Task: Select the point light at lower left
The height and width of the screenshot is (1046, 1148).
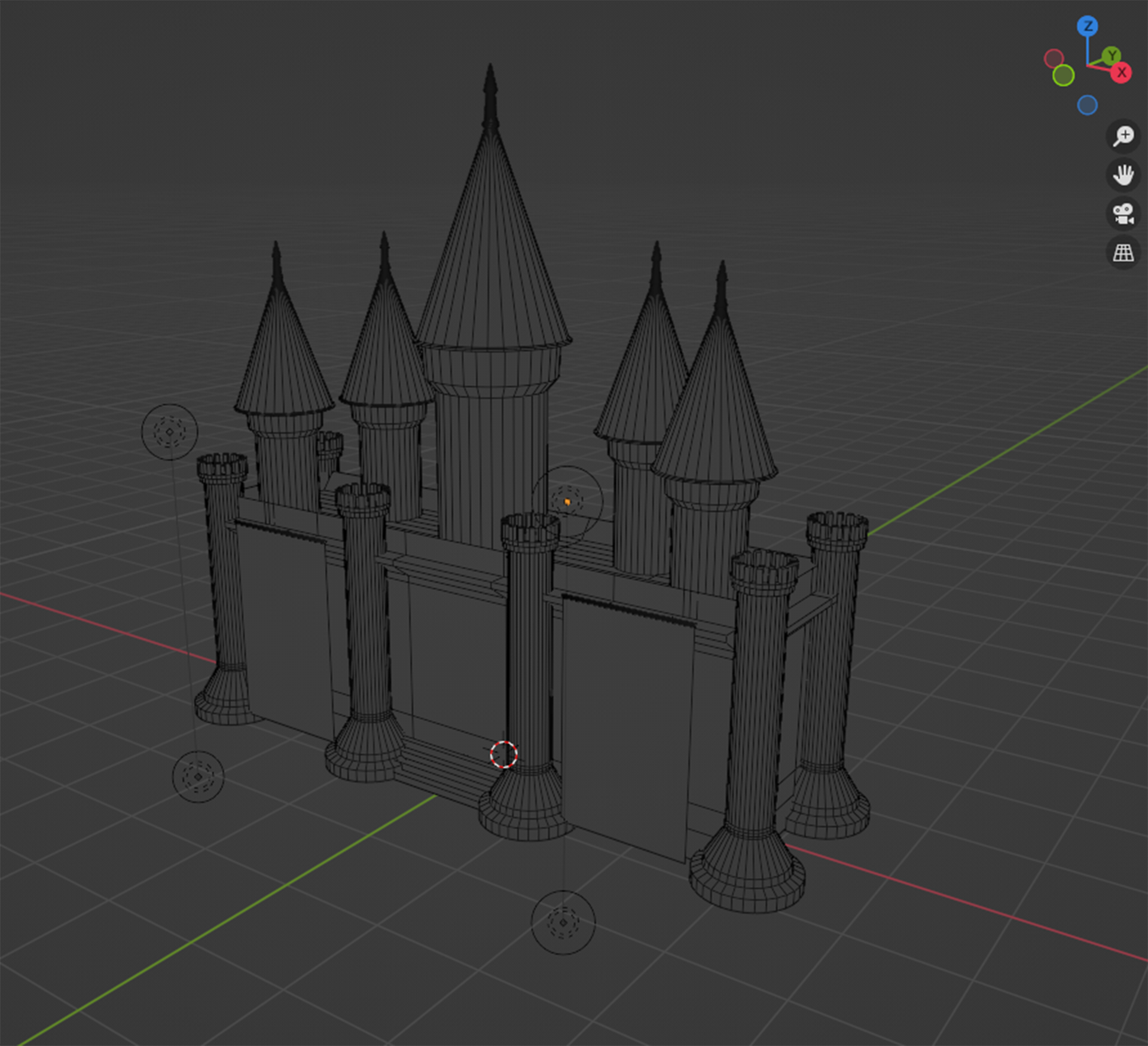Action: [198, 776]
